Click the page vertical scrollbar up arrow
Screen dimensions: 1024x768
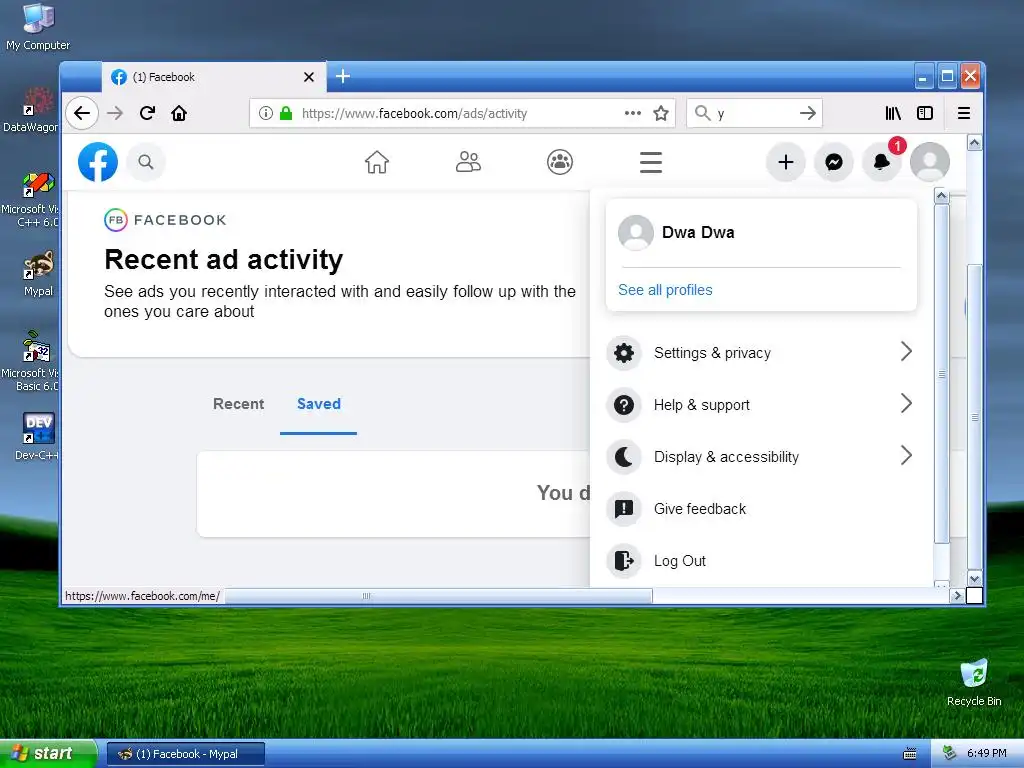(x=974, y=143)
